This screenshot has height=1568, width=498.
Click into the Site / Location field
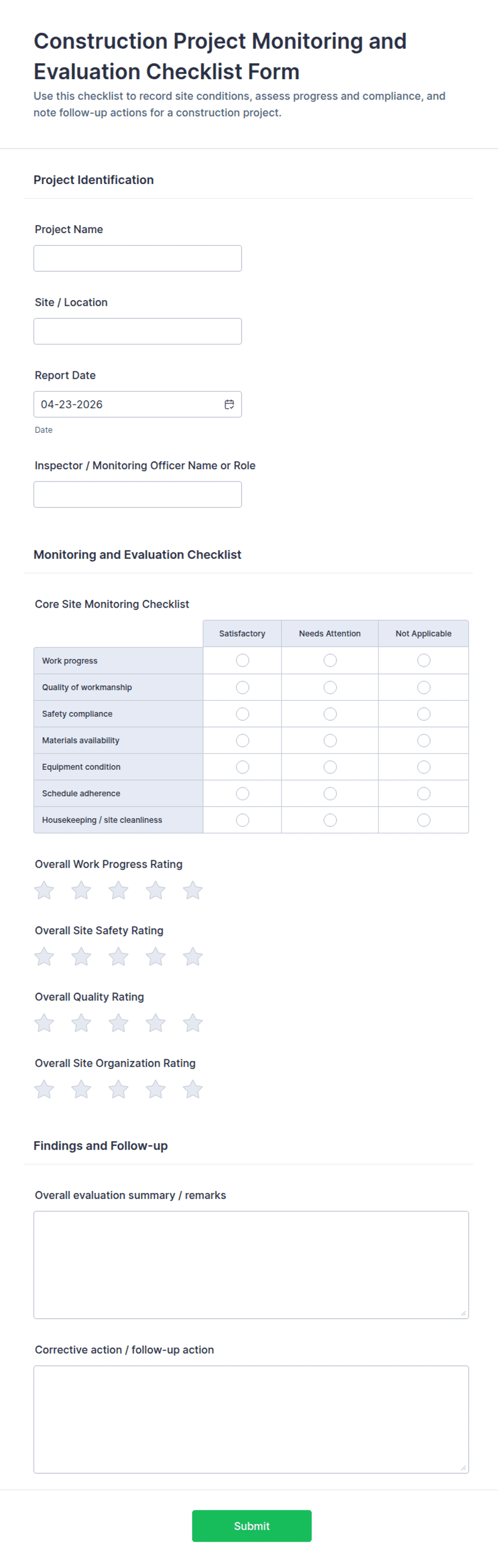pos(138,331)
